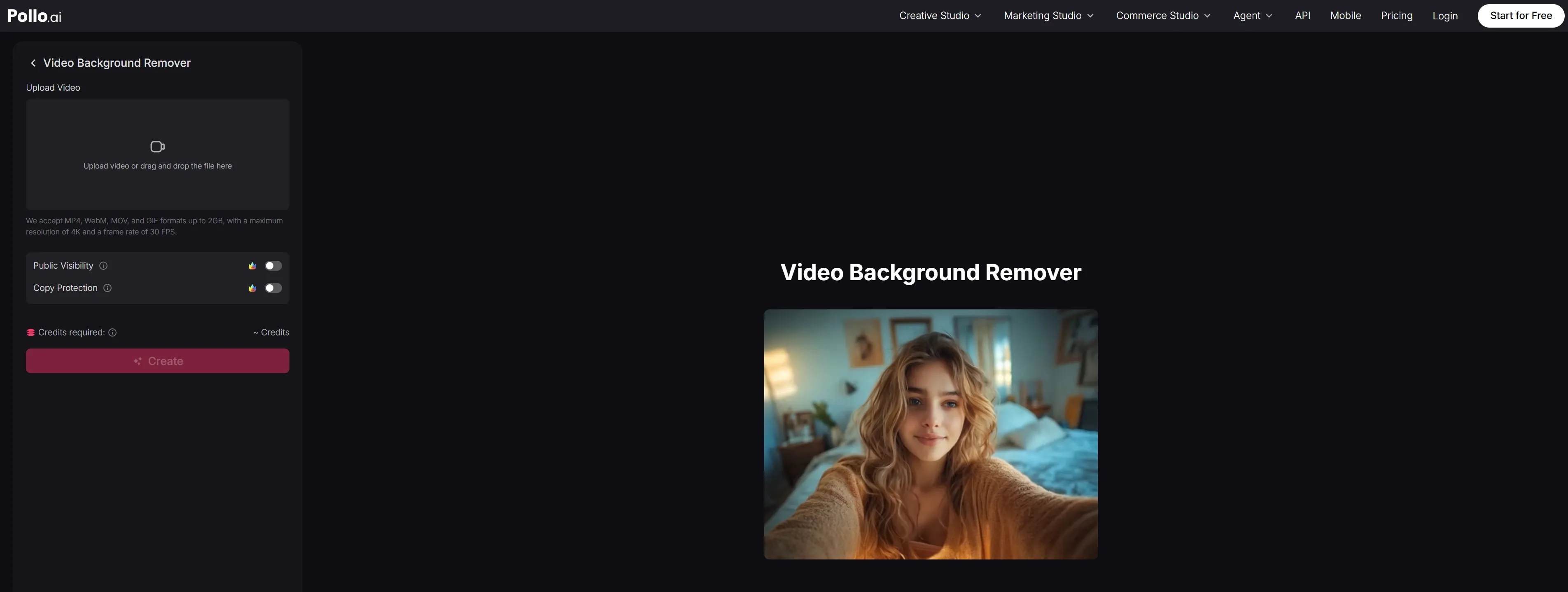Click the red credits coin icon
Screen dimensions: 1568x592
(30, 332)
